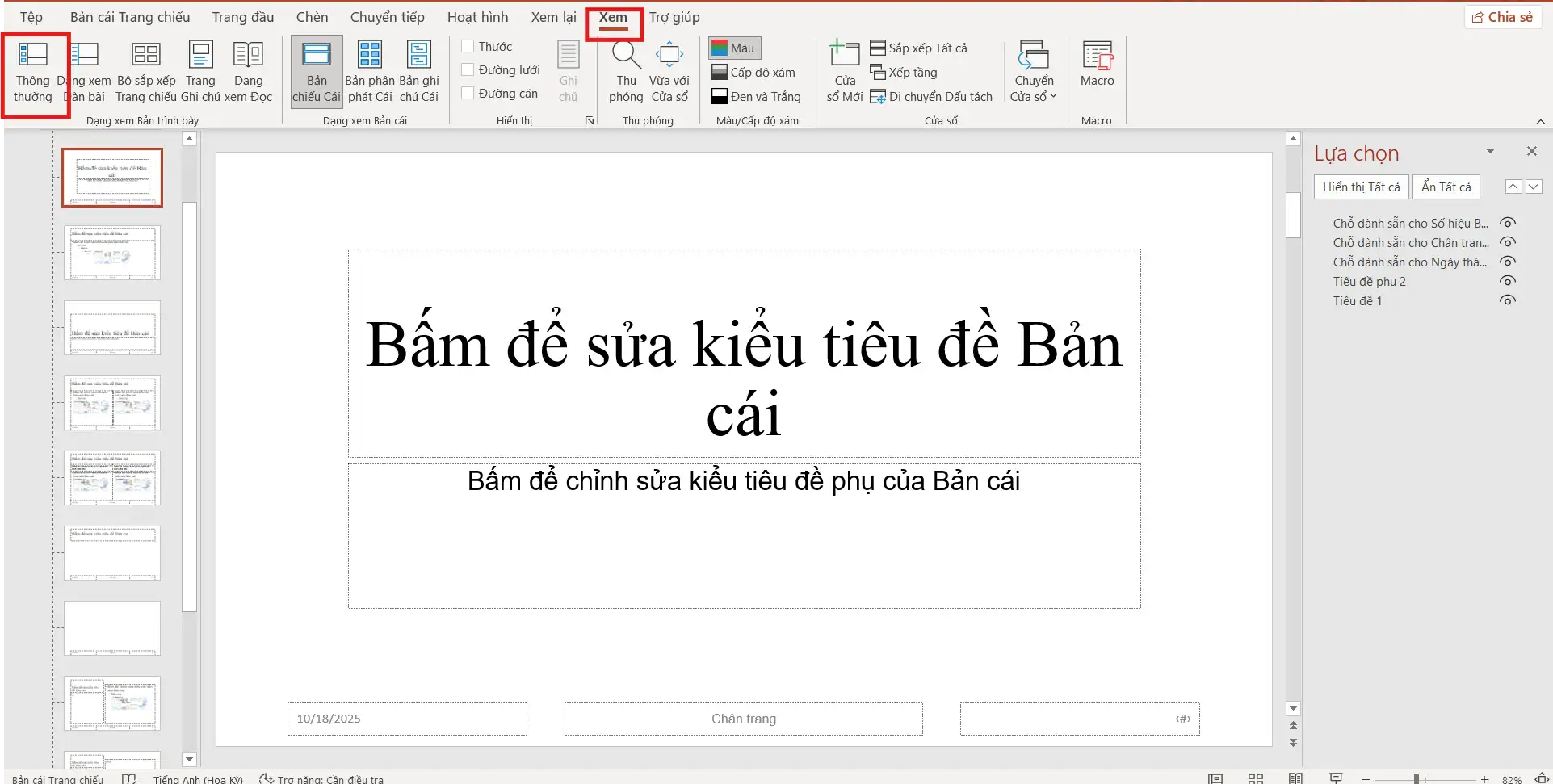
Task: Switch to Bản phân phát Cái view
Action: coord(370,71)
